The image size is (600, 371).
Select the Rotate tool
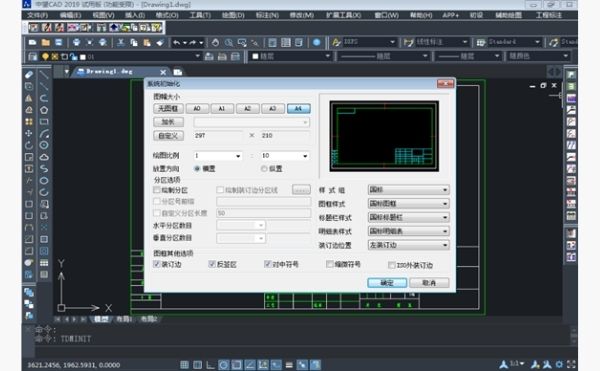pos(29,145)
